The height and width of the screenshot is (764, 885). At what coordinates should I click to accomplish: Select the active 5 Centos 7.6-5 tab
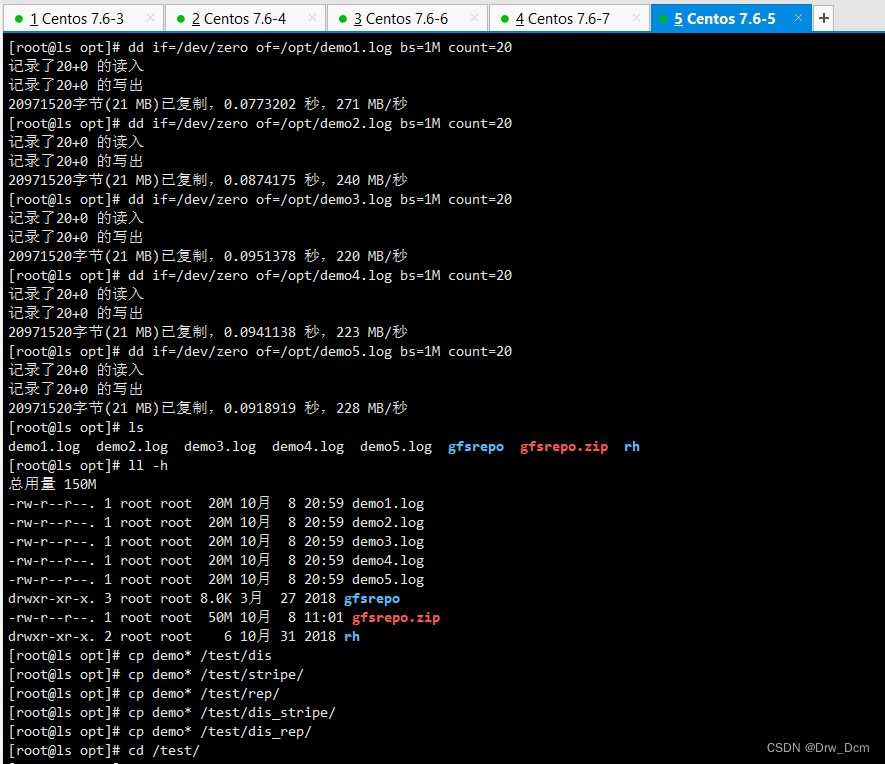[x=731, y=19]
